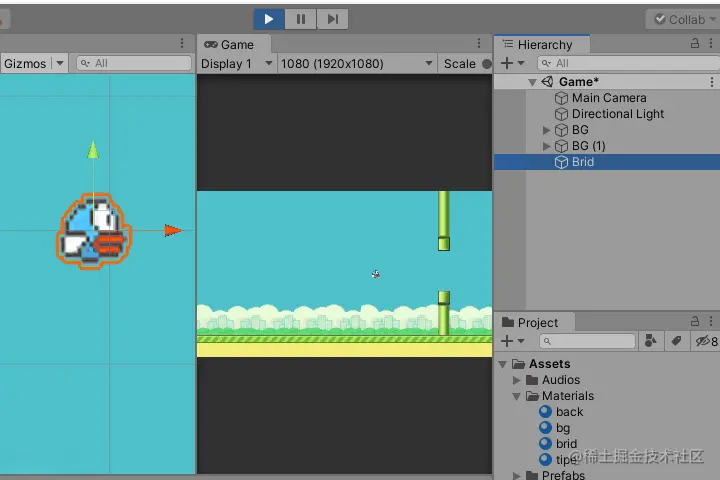The image size is (720, 480).
Task: Open the Game* scene options menu
Action: coord(712,82)
